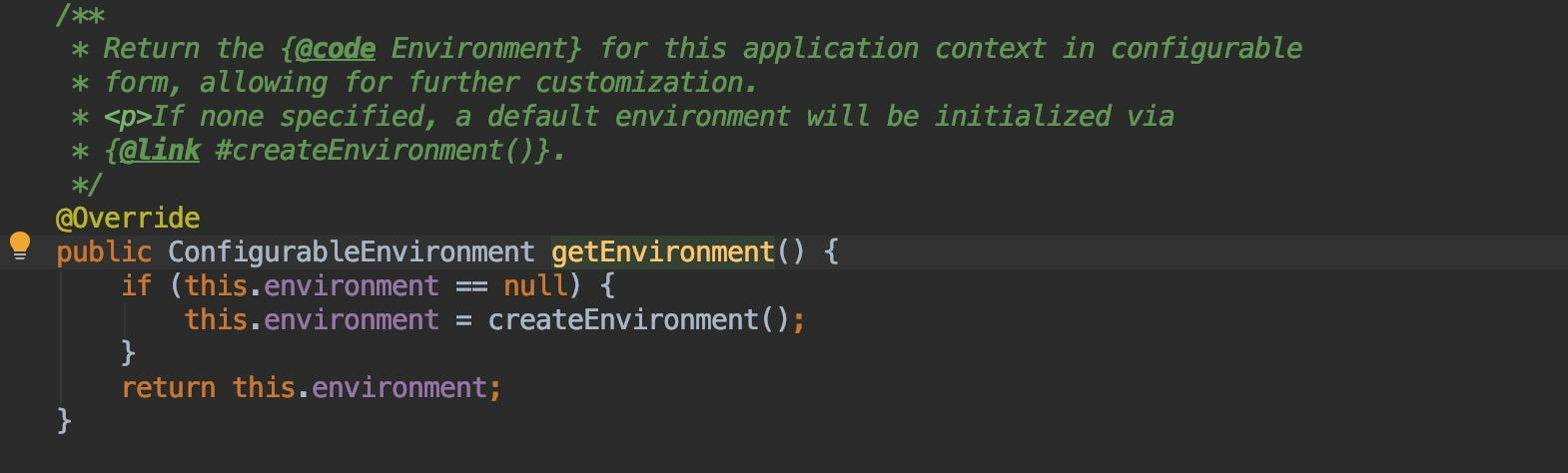1568x473 pixels.
Task: Click the yellow lightbulb intention icon
Action: pyautogui.click(x=20, y=244)
